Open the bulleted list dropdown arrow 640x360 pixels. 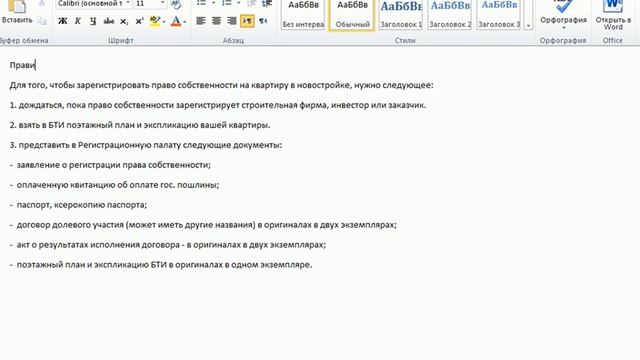tap(213, 3)
